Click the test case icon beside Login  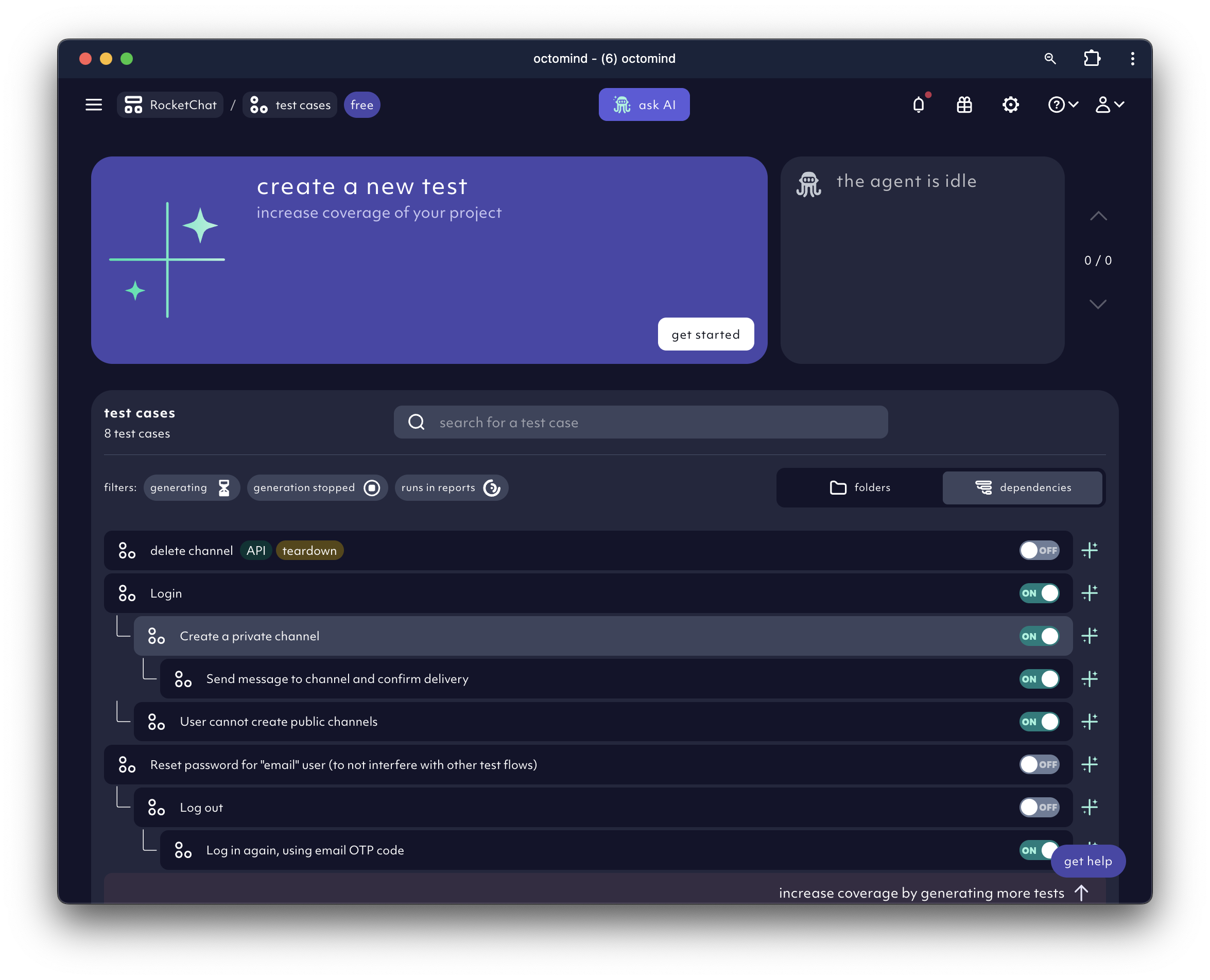pos(127,593)
